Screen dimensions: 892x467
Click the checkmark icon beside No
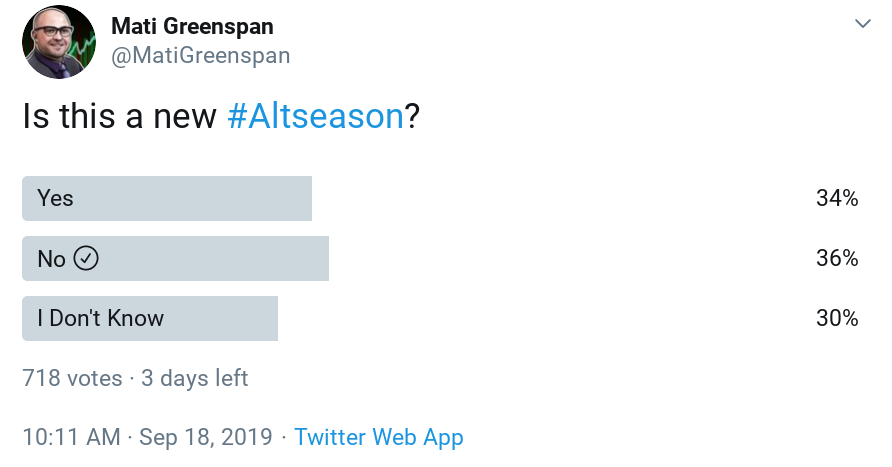[86, 258]
